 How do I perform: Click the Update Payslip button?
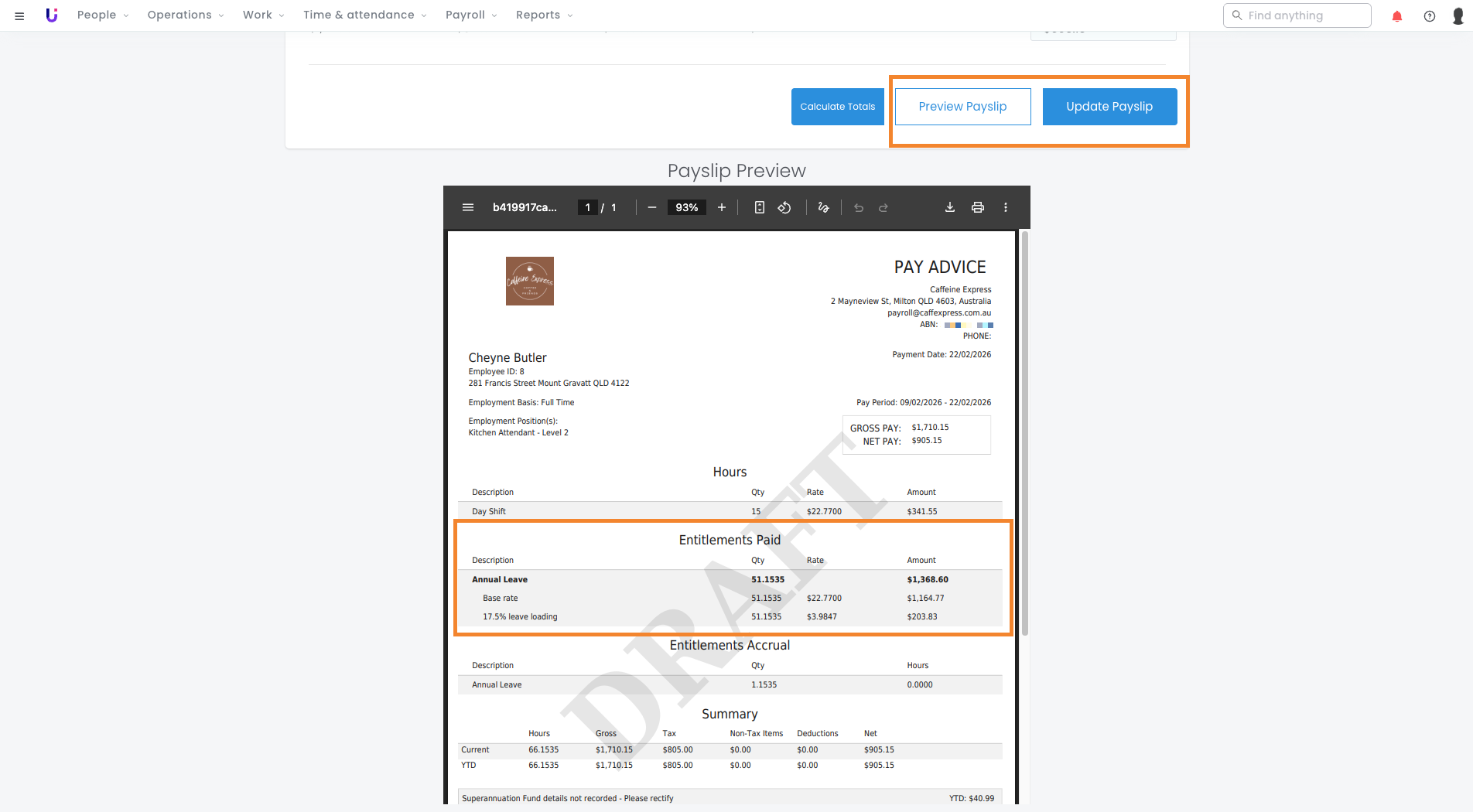(x=1109, y=107)
